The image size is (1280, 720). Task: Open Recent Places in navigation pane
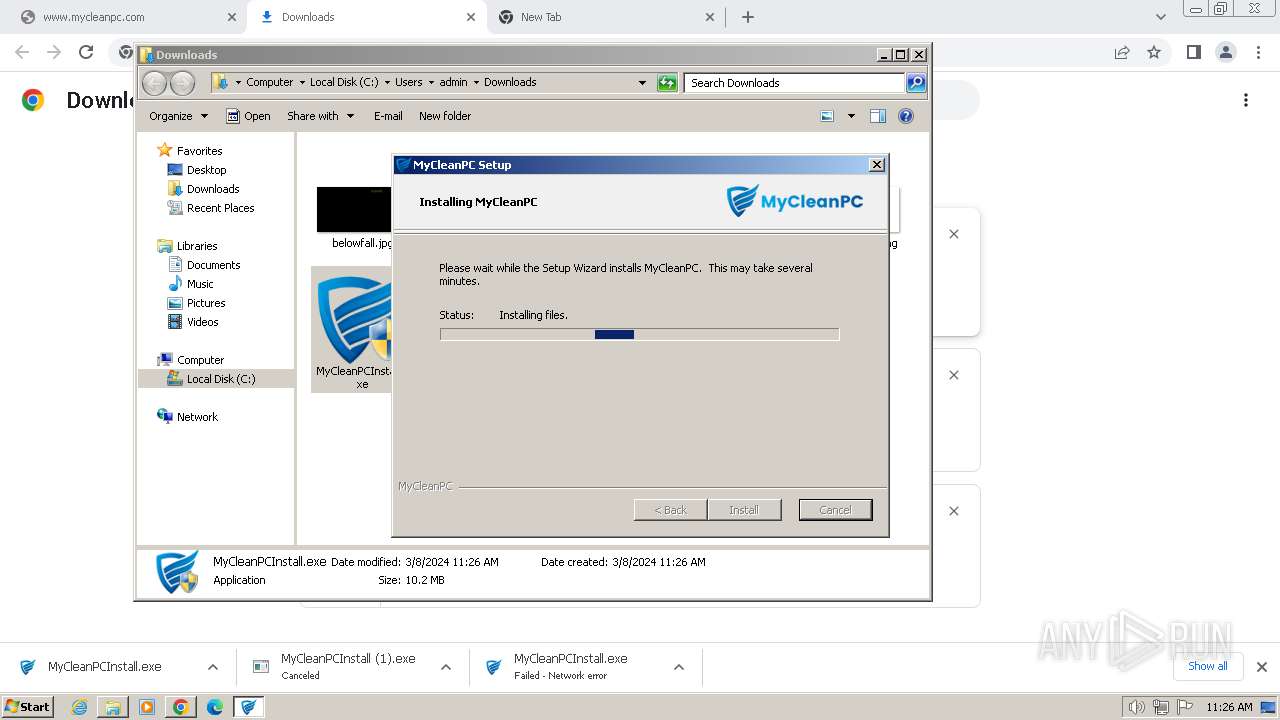[220, 208]
